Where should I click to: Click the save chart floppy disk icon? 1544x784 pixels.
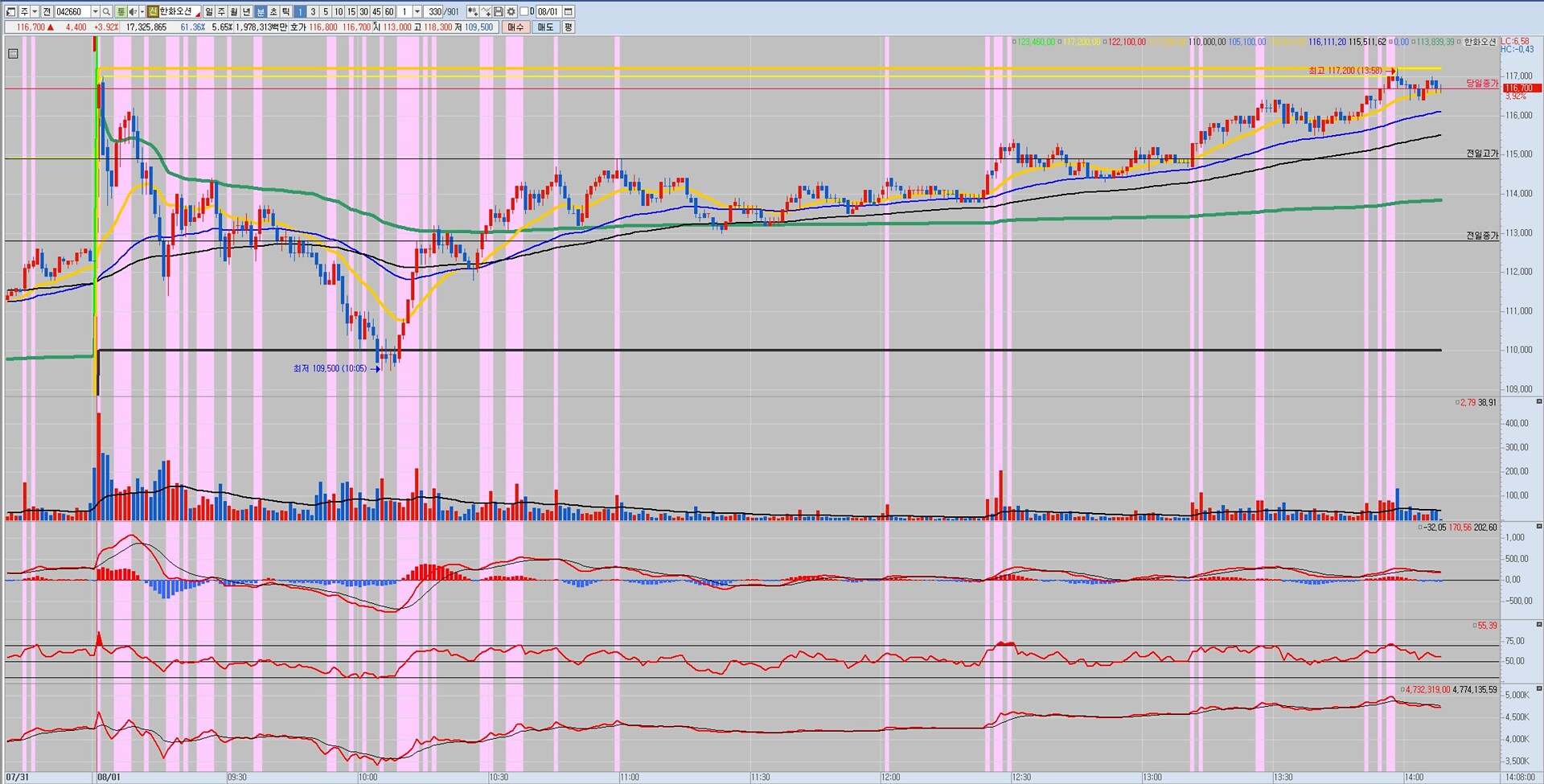point(499,12)
